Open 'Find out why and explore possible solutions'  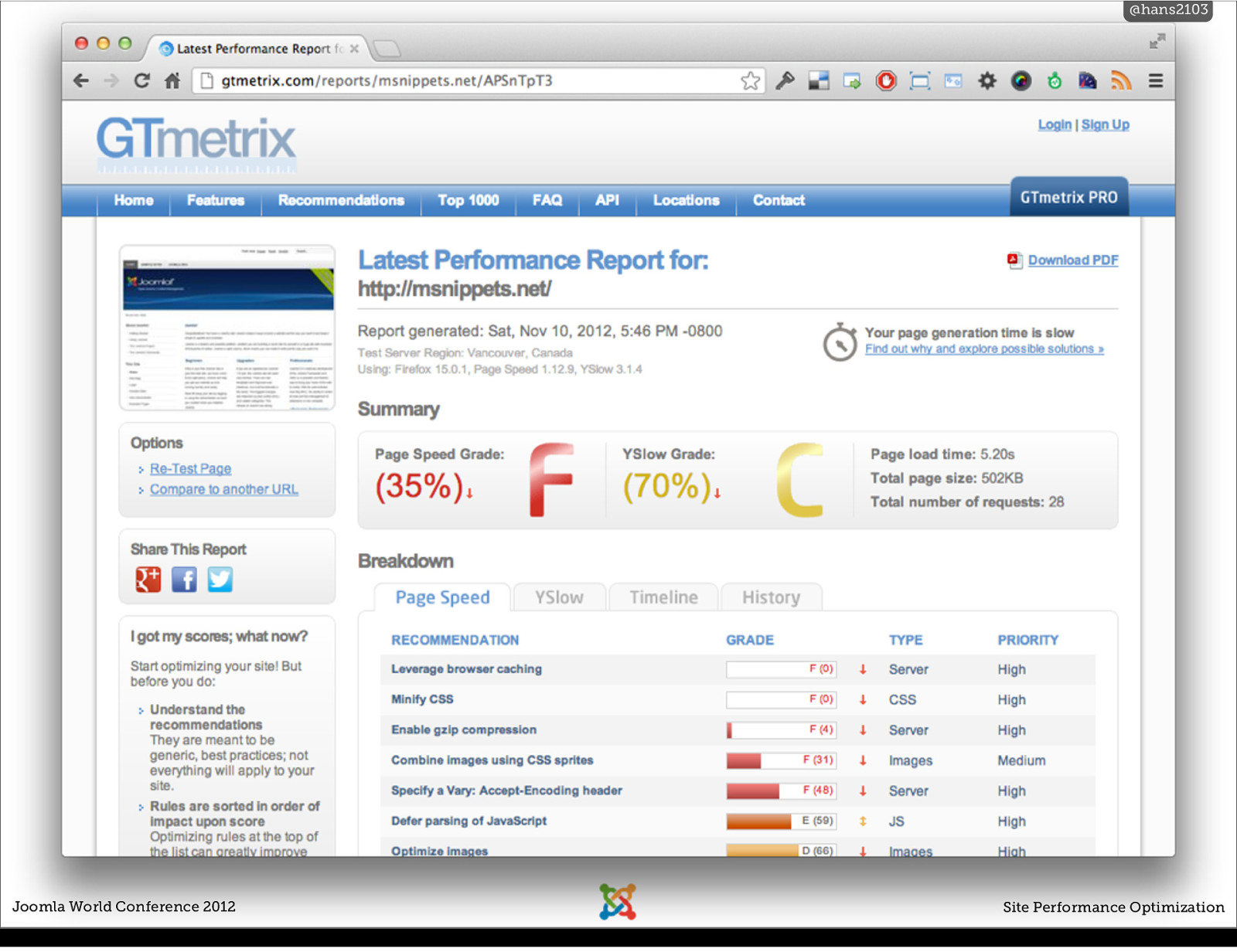point(984,349)
